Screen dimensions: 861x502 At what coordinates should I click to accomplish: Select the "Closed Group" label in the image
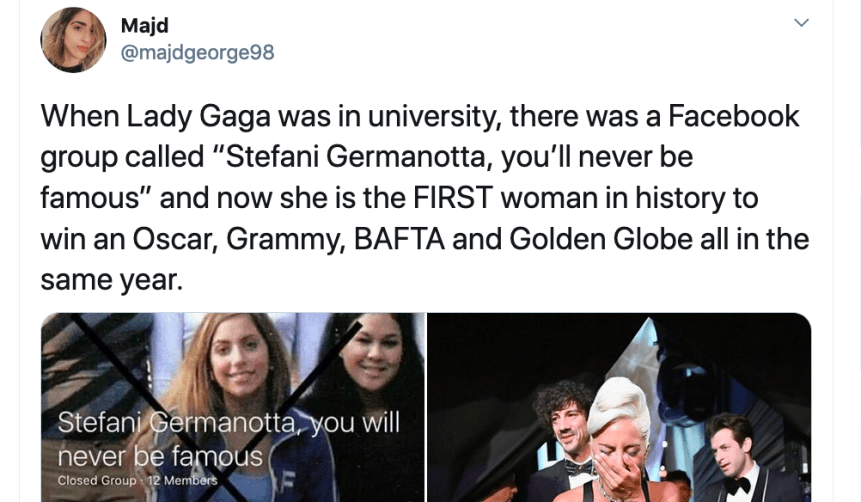[x=97, y=481]
